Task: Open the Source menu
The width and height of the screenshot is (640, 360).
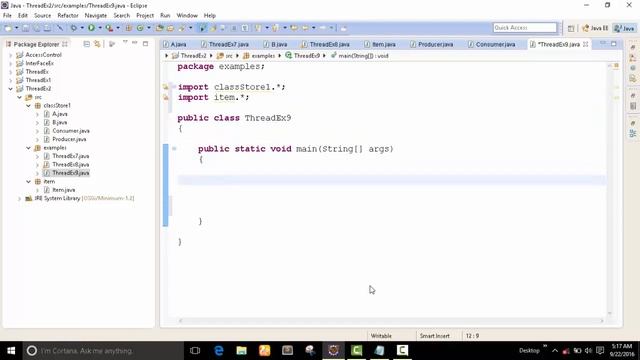Action: (x=42, y=16)
